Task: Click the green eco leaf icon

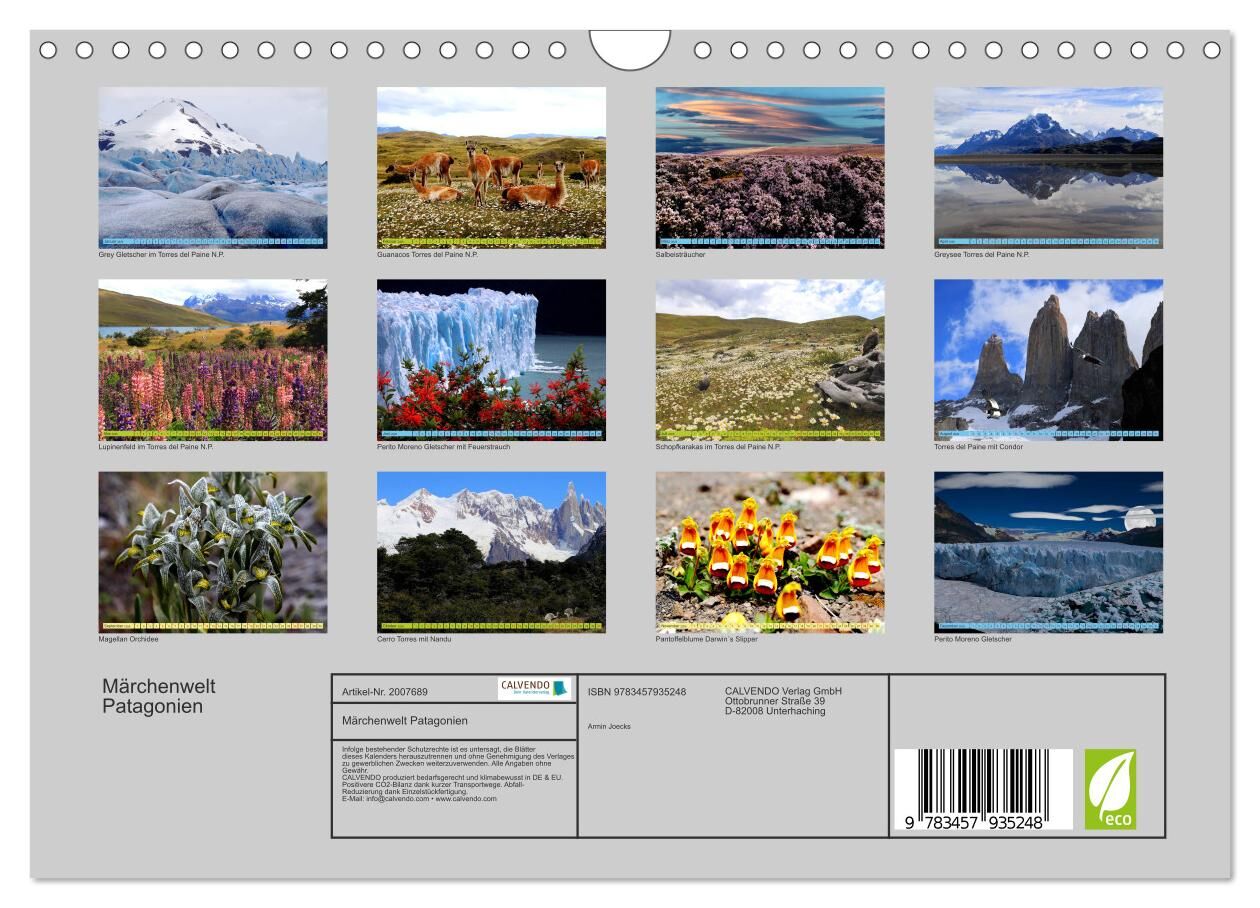Action: 1110,789
